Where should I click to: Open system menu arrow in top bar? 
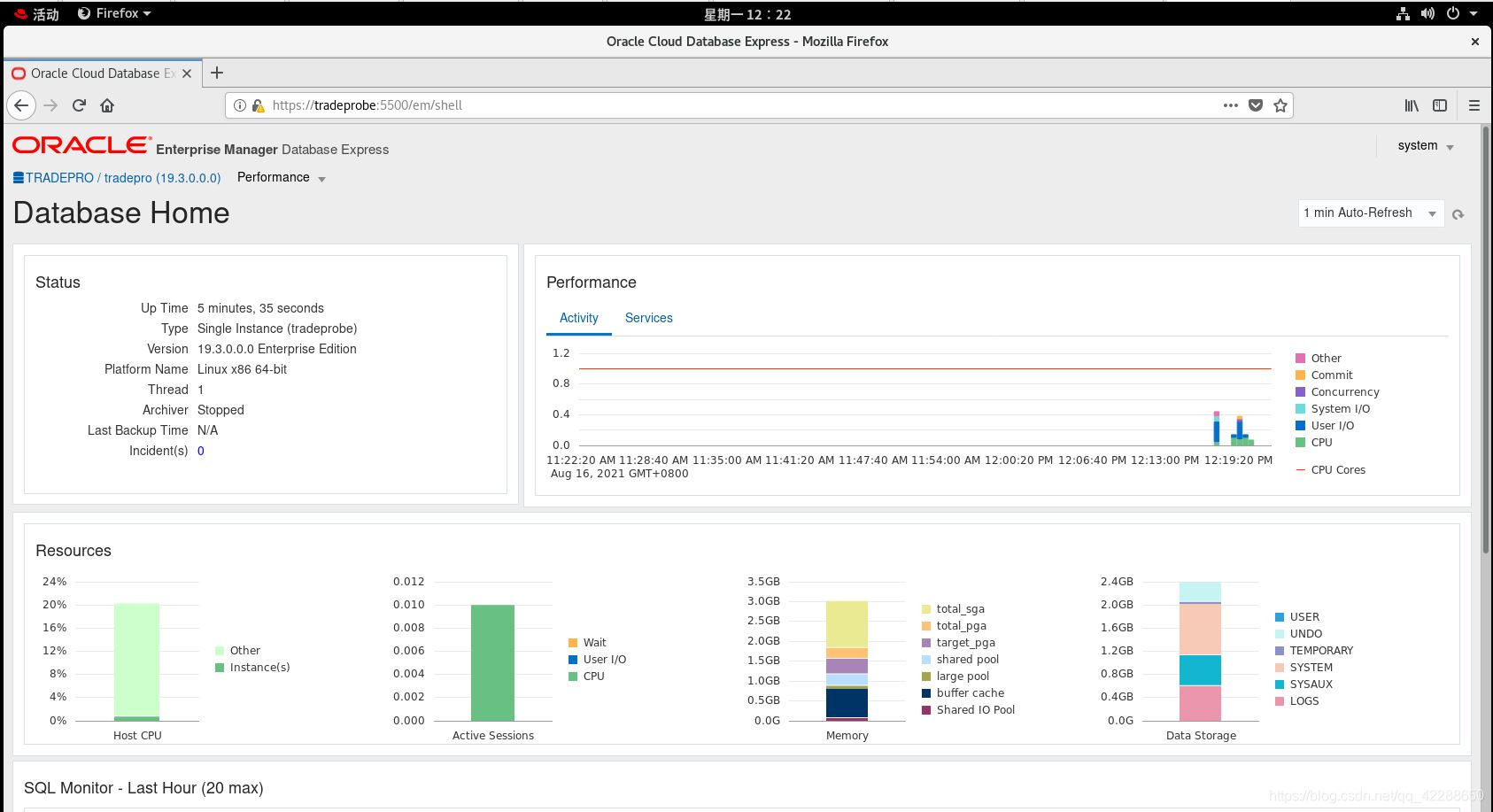[1474, 14]
